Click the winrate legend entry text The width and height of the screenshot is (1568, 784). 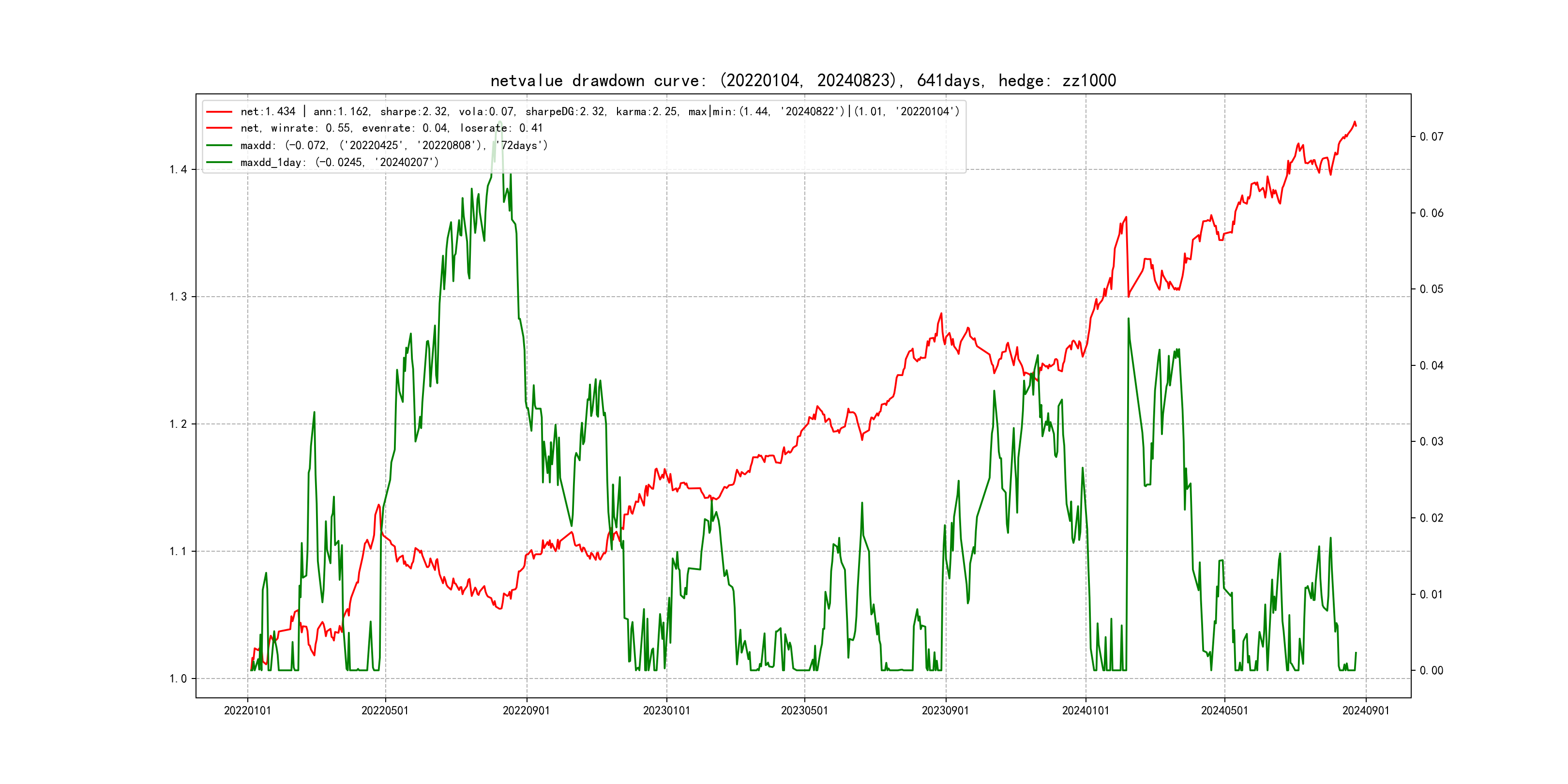(391, 128)
